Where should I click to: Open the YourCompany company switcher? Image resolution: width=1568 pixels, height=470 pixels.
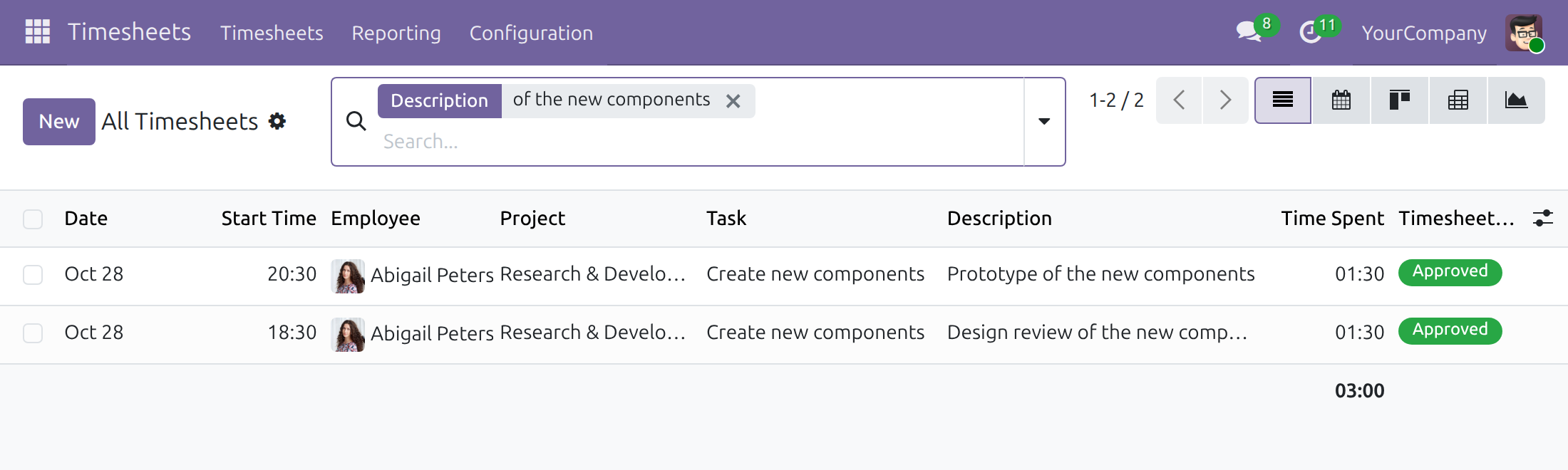point(1424,33)
